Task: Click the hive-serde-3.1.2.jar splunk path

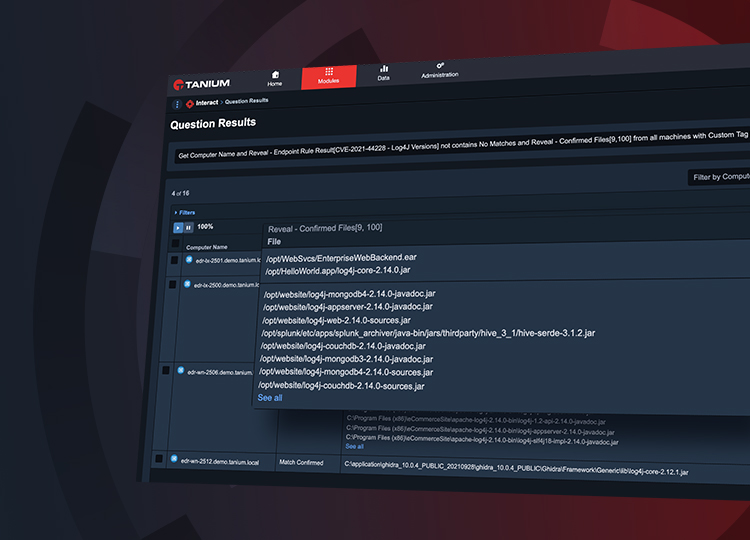Action: pyautogui.click(x=428, y=333)
